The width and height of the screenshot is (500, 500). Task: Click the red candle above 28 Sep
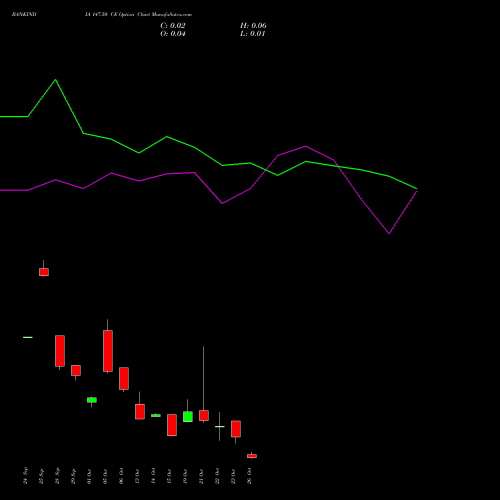(x=60, y=351)
